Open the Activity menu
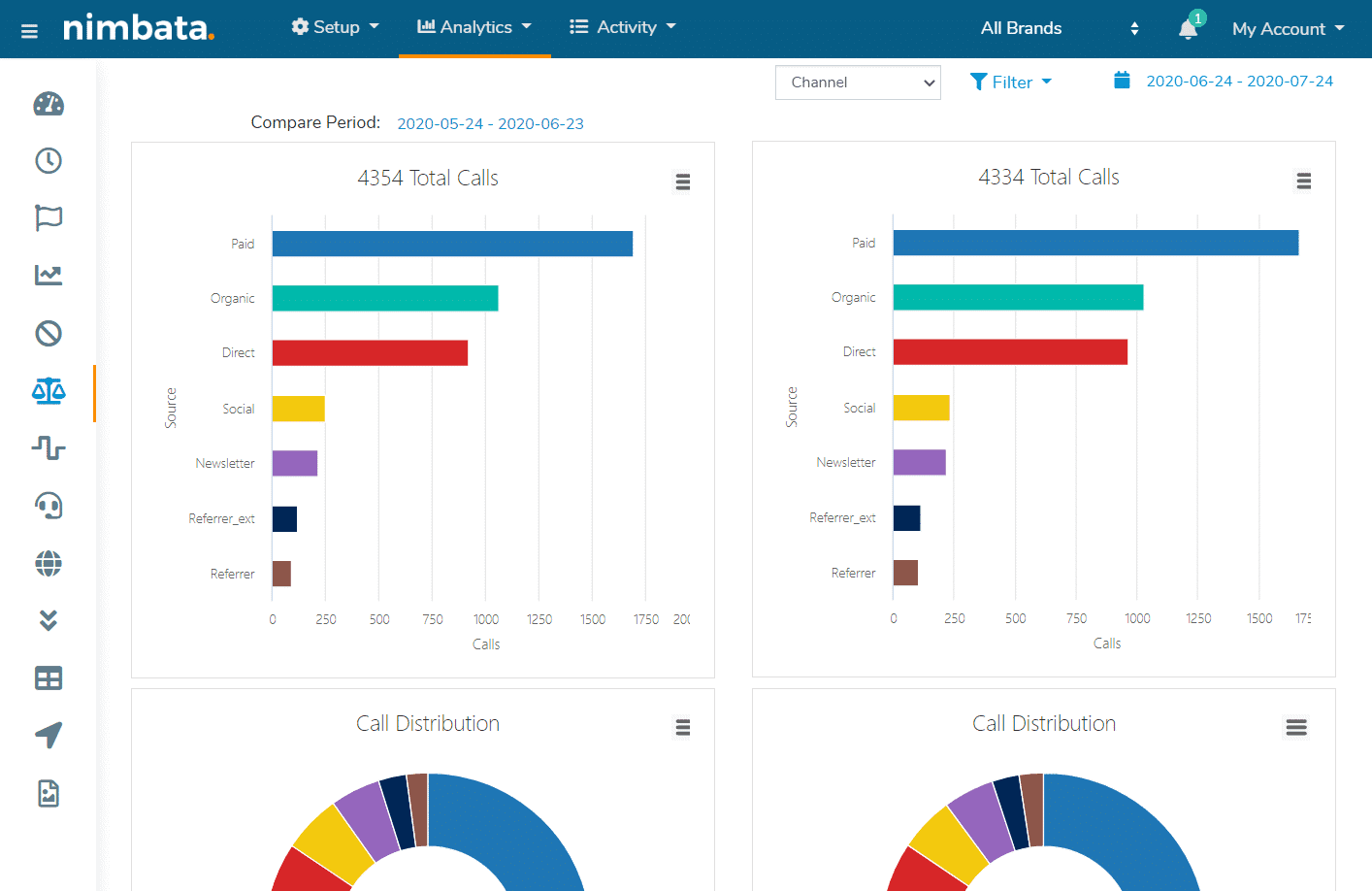Screen dimensions: 1372x891 coord(622,27)
